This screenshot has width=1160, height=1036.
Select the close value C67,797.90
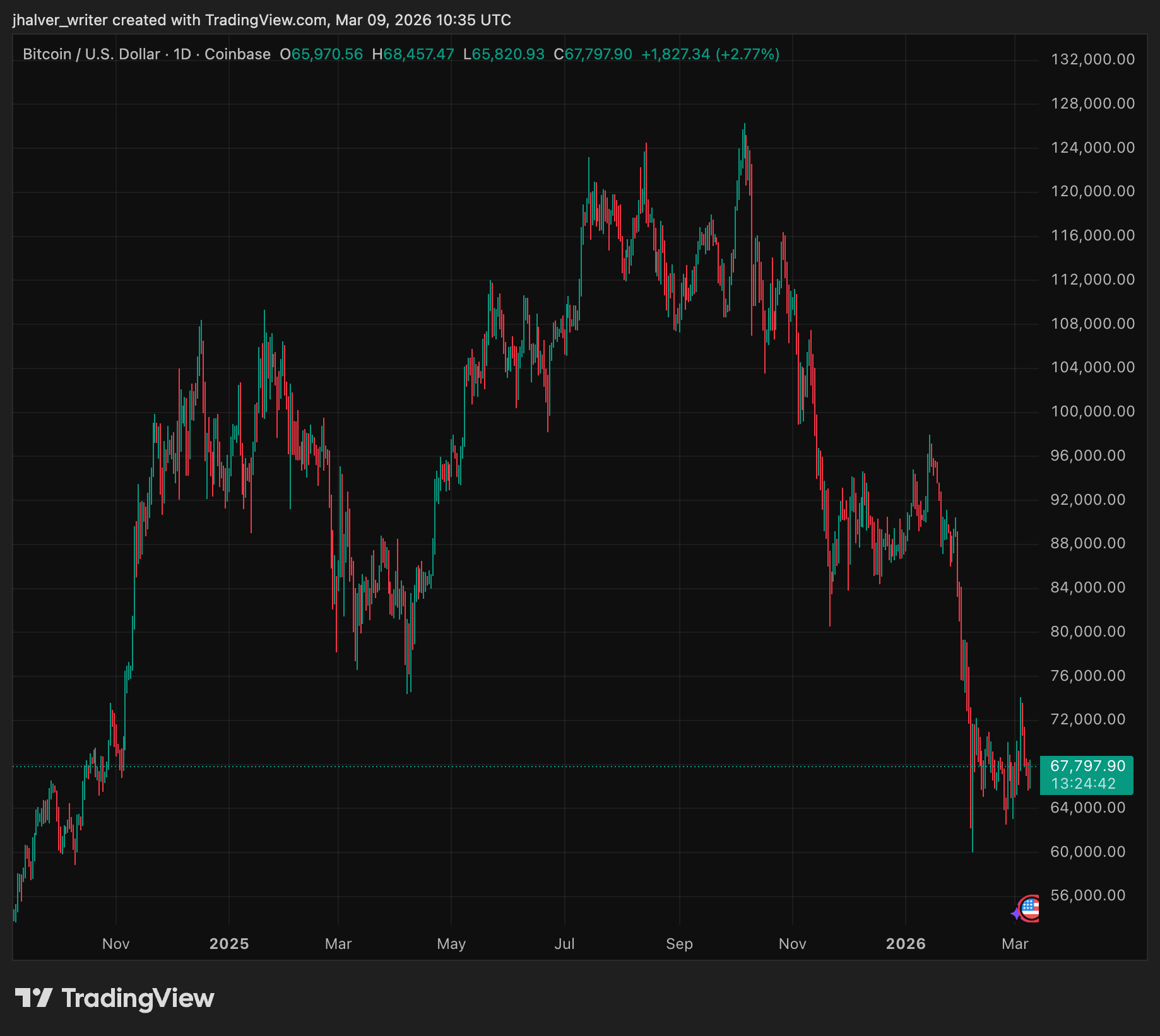tap(593, 54)
